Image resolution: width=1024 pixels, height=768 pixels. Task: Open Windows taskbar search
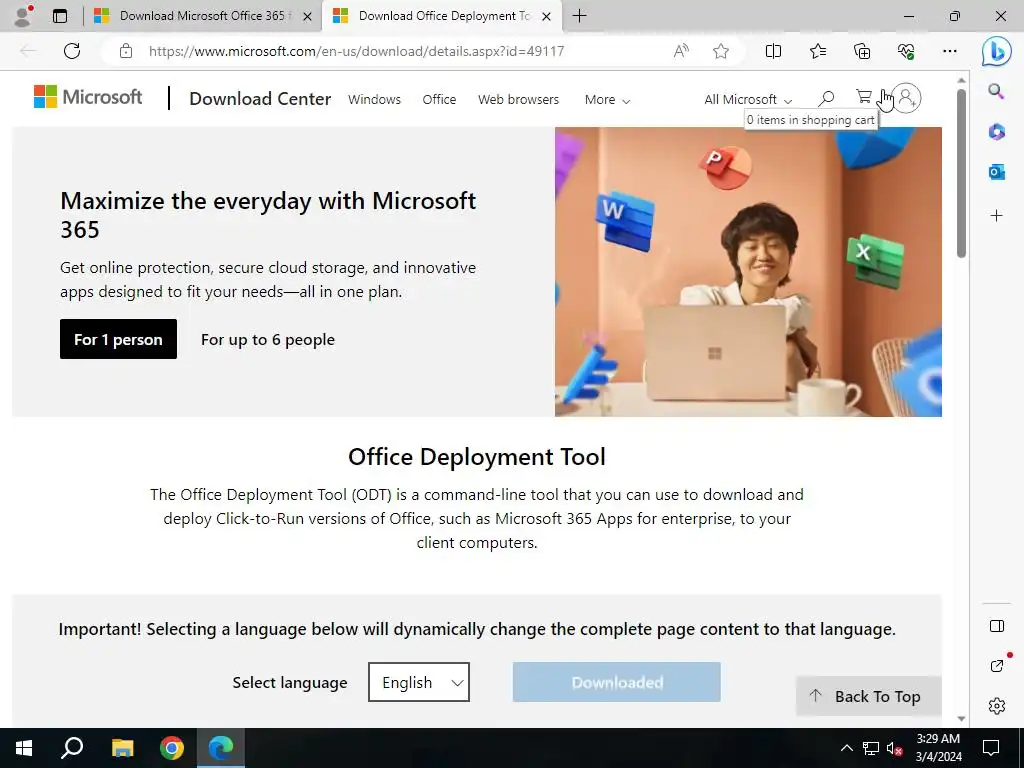[x=72, y=748]
